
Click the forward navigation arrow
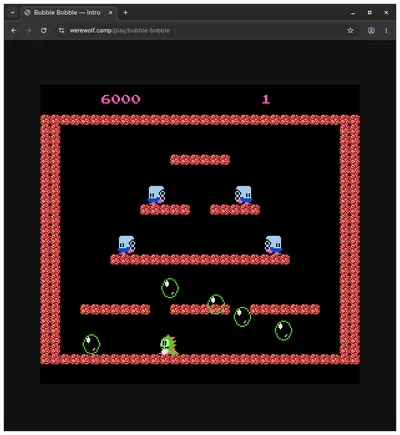tap(29, 30)
